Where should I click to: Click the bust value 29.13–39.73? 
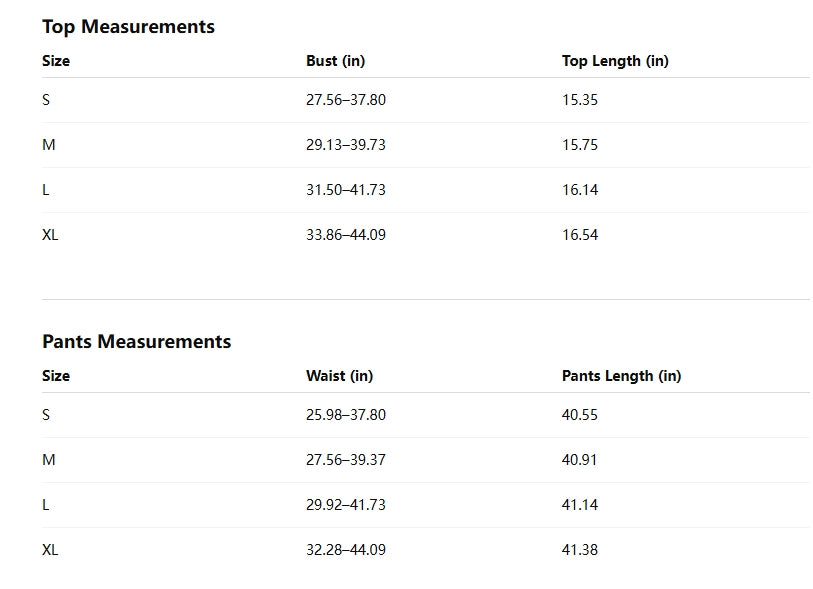tap(345, 145)
